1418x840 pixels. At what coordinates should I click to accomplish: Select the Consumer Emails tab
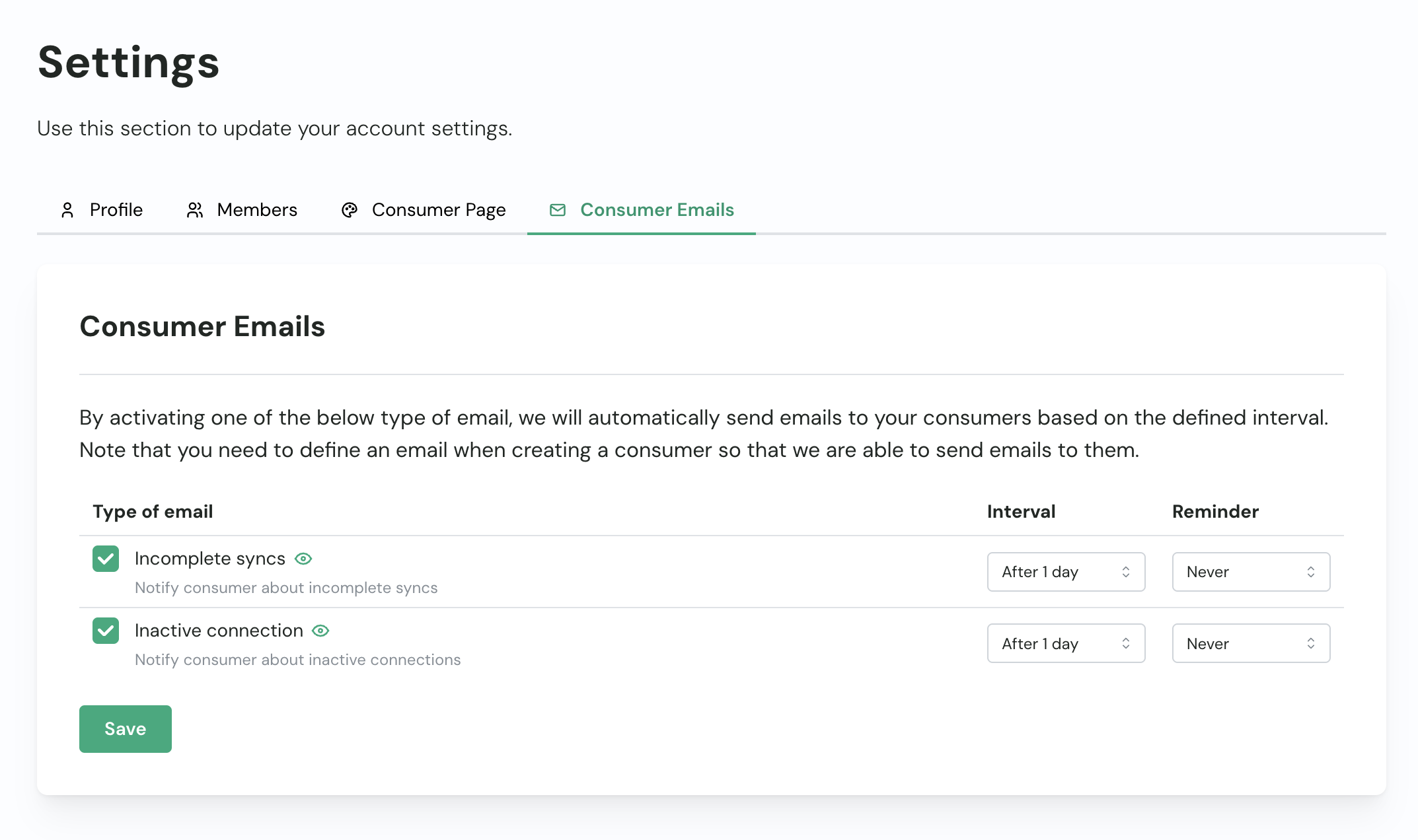coord(656,210)
